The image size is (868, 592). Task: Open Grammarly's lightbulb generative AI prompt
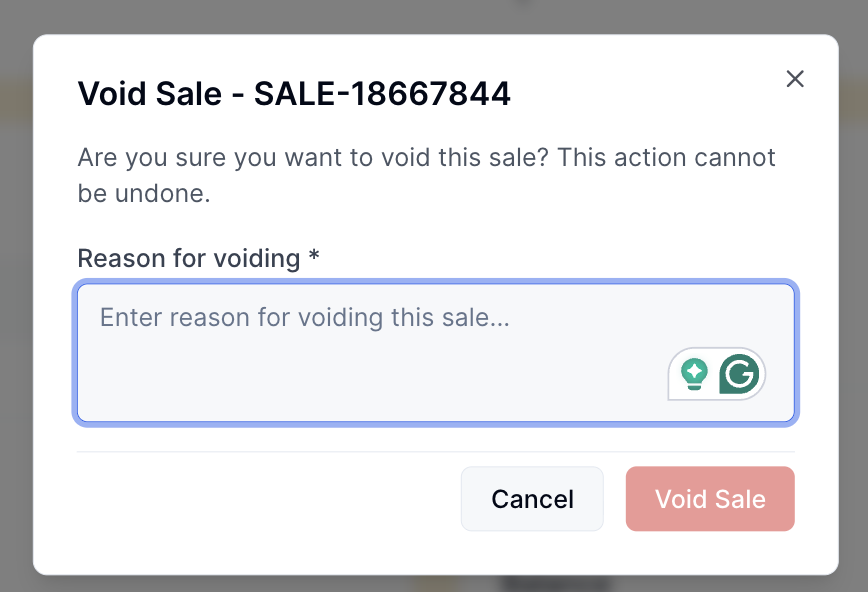click(x=694, y=374)
